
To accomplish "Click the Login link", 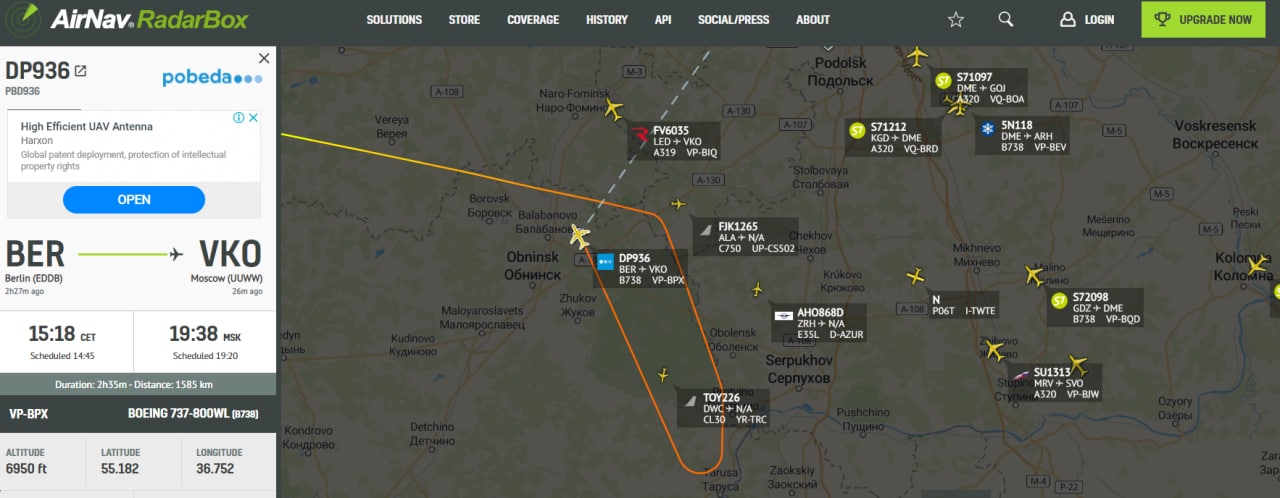I will 1087,19.
